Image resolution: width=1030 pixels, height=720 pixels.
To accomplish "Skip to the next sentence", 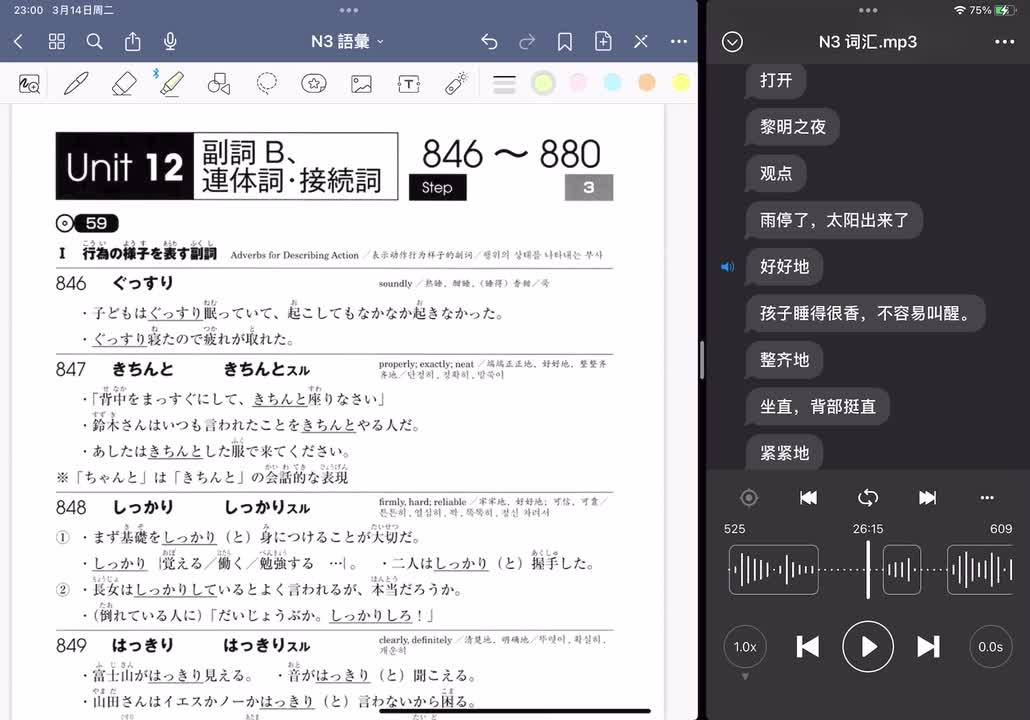I will 928,647.
